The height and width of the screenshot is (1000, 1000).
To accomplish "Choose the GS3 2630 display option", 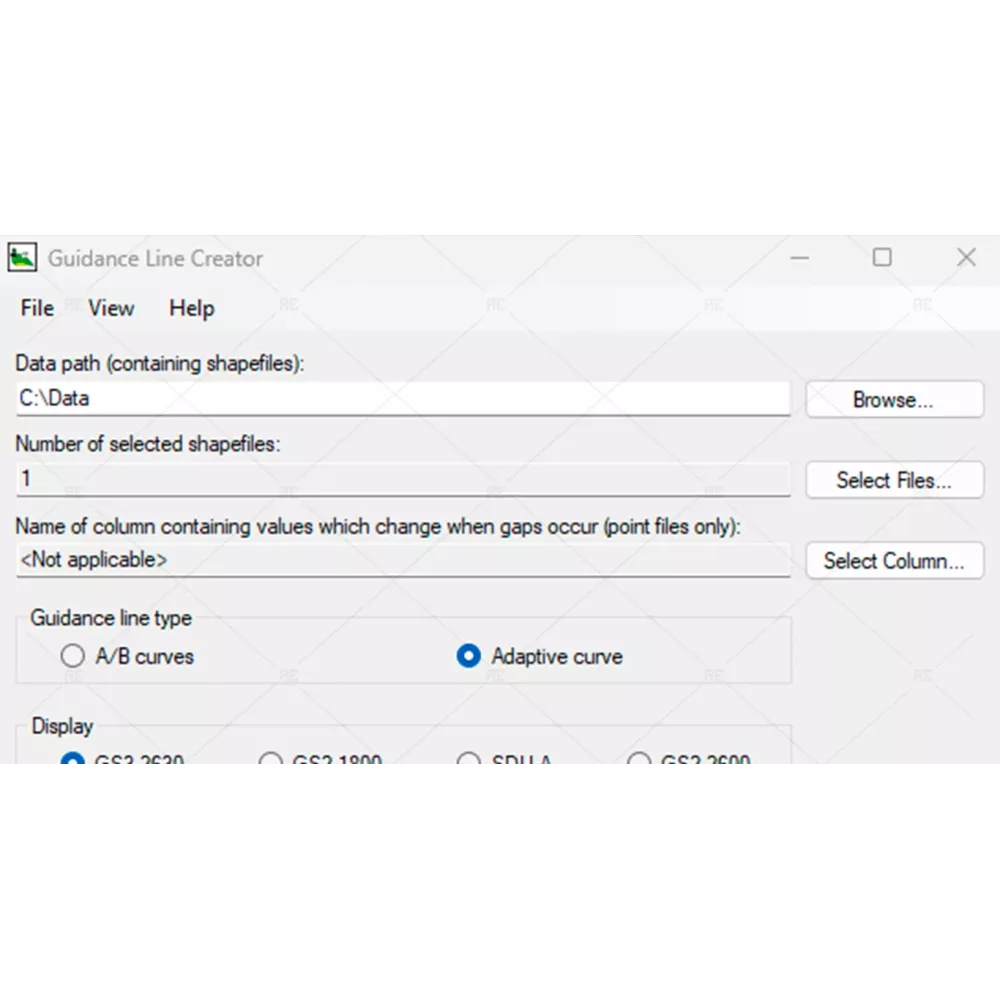I will pyautogui.click(x=72, y=759).
